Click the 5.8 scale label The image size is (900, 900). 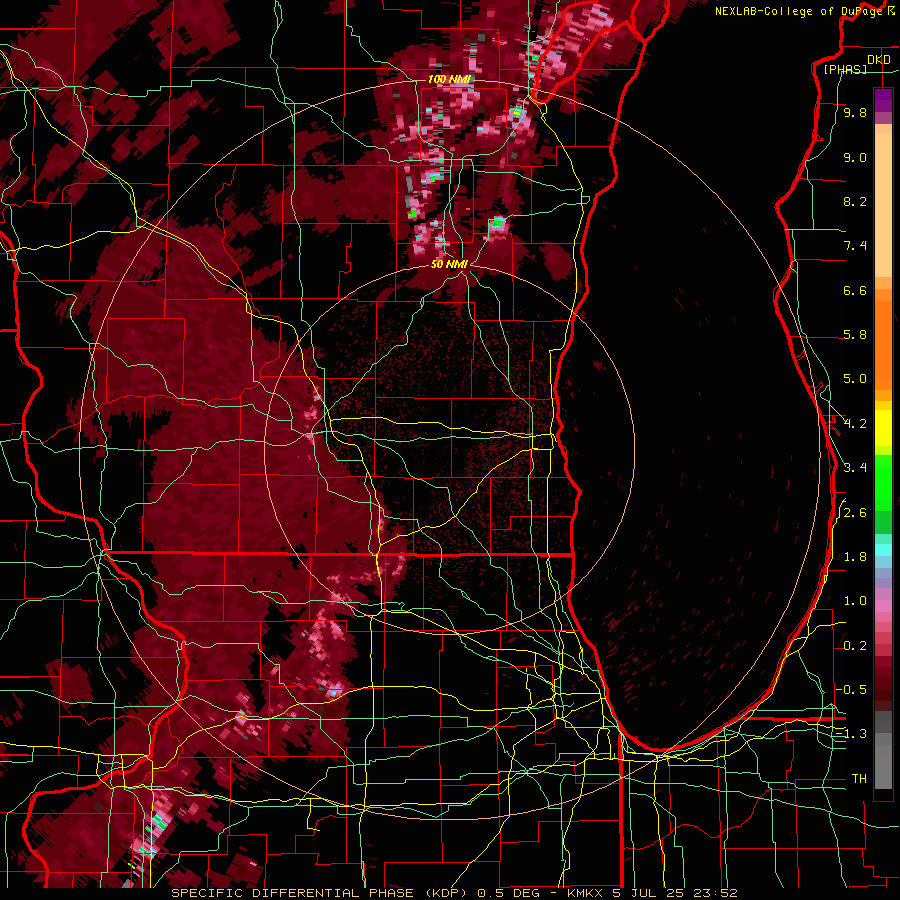855,335
